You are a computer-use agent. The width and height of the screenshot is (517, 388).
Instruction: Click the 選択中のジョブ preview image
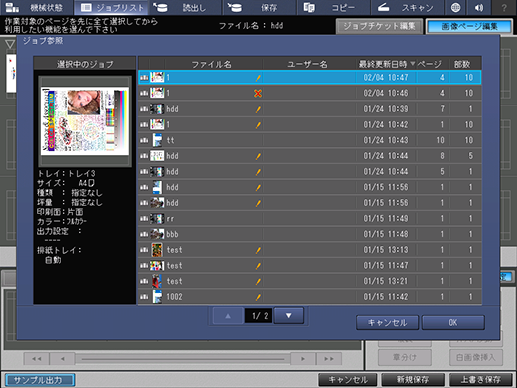coord(85,121)
